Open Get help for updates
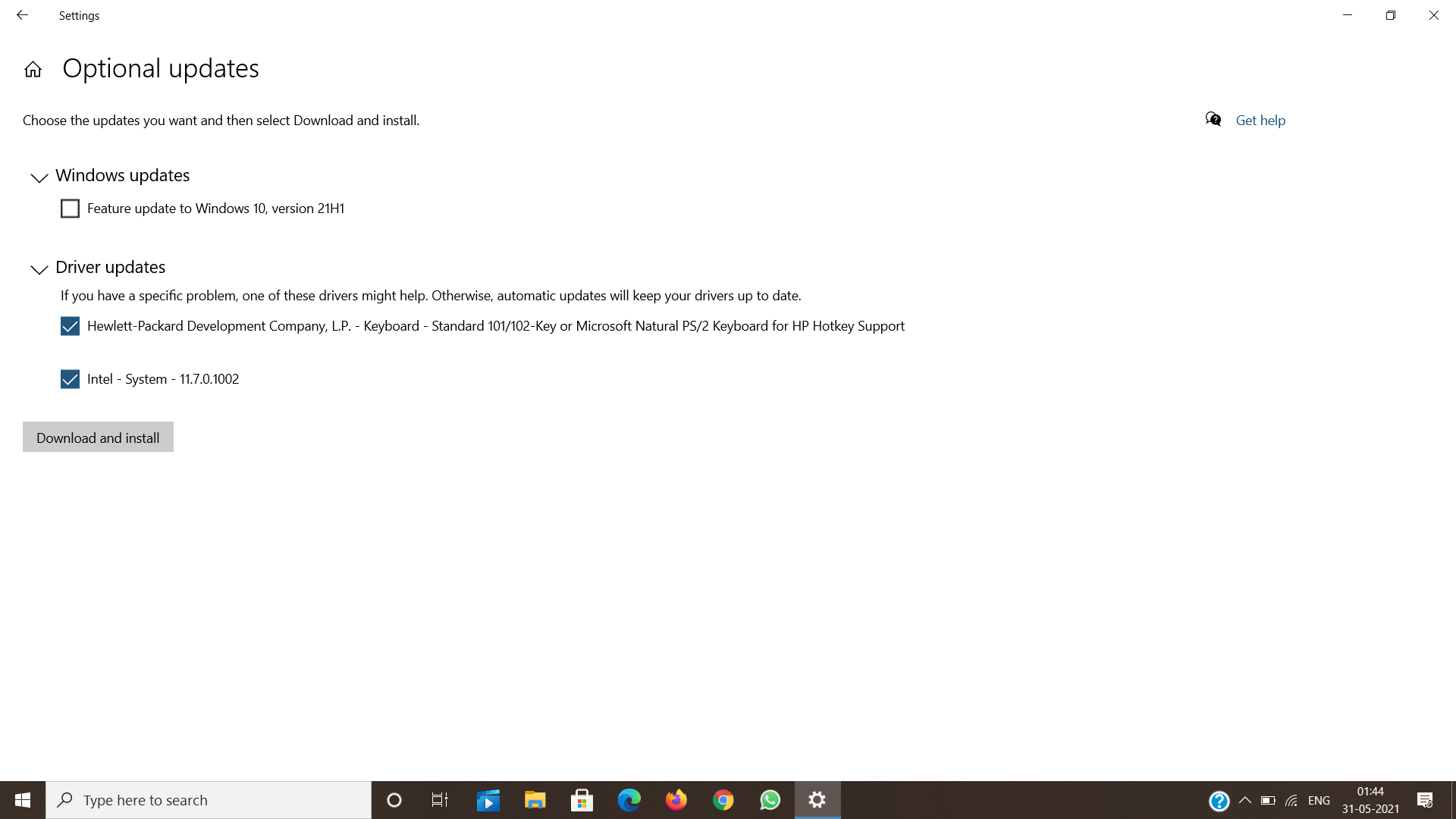Image resolution: width=1456 pixels, height=819 pixels. tap(1260, 120)
